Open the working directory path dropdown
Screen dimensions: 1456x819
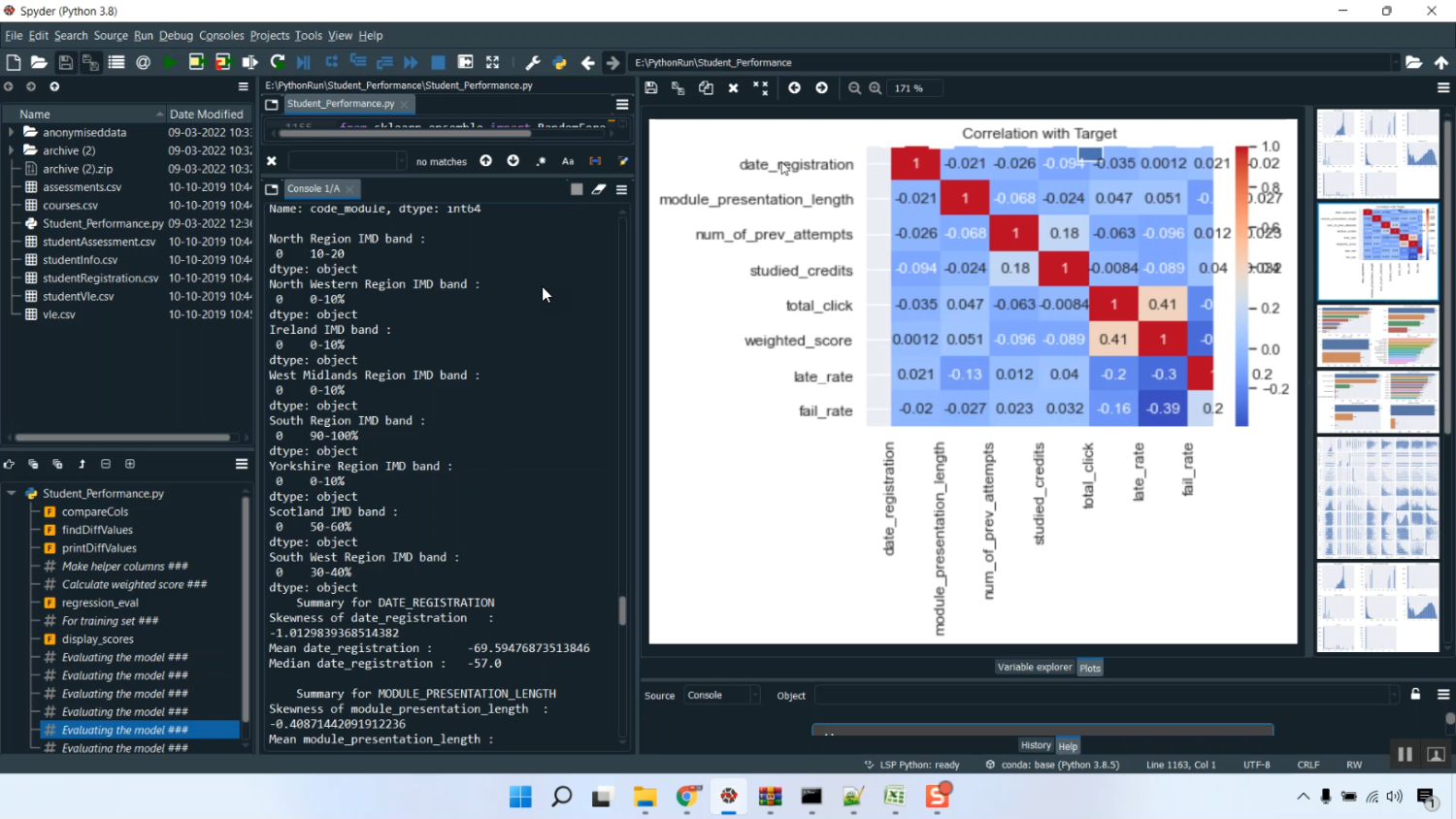coord(1395,62)
